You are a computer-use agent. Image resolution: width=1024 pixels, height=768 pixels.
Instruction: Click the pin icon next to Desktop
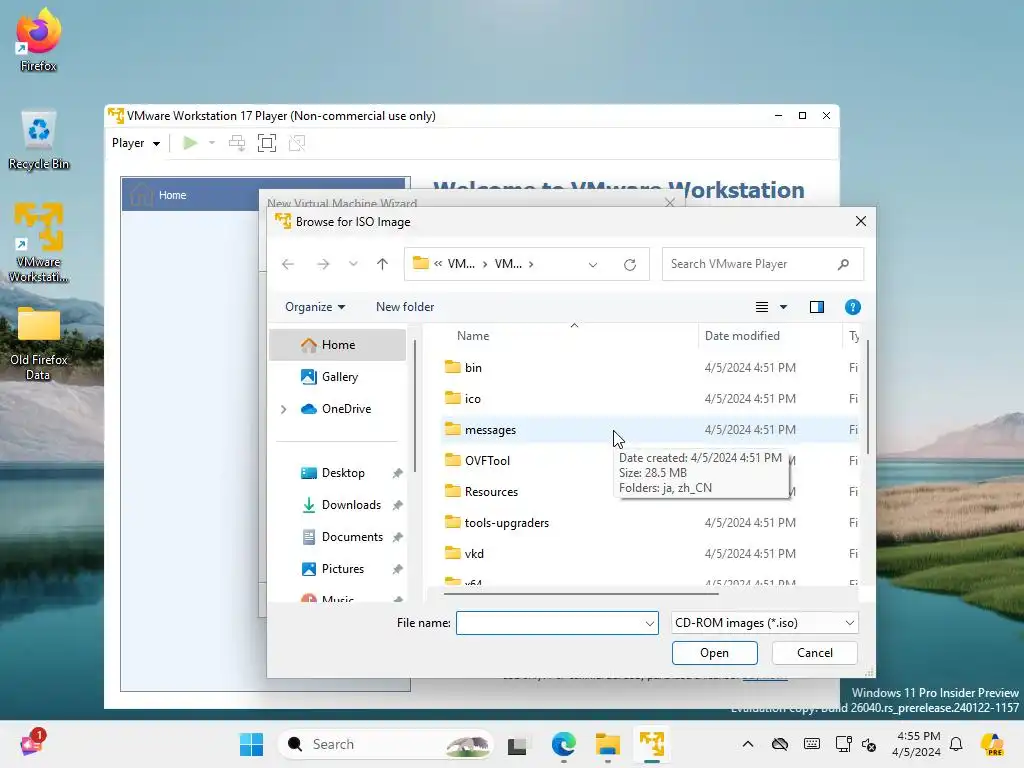coord(397,473)
